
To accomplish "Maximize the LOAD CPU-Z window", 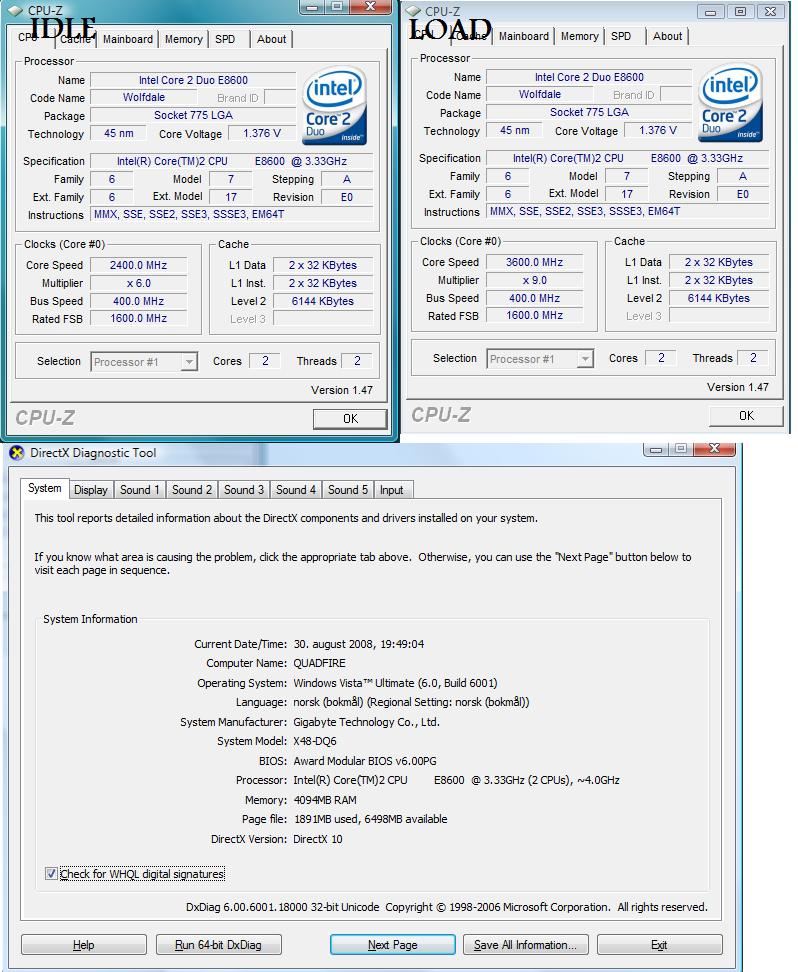I will (740, 12).
